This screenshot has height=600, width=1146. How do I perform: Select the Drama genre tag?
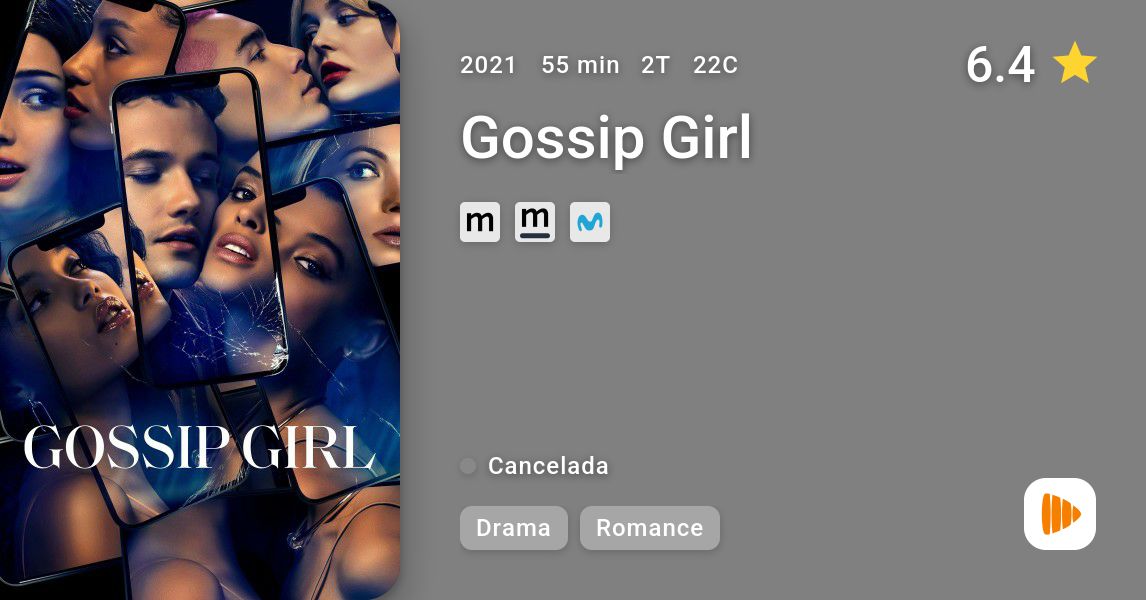tap(513, 528)
